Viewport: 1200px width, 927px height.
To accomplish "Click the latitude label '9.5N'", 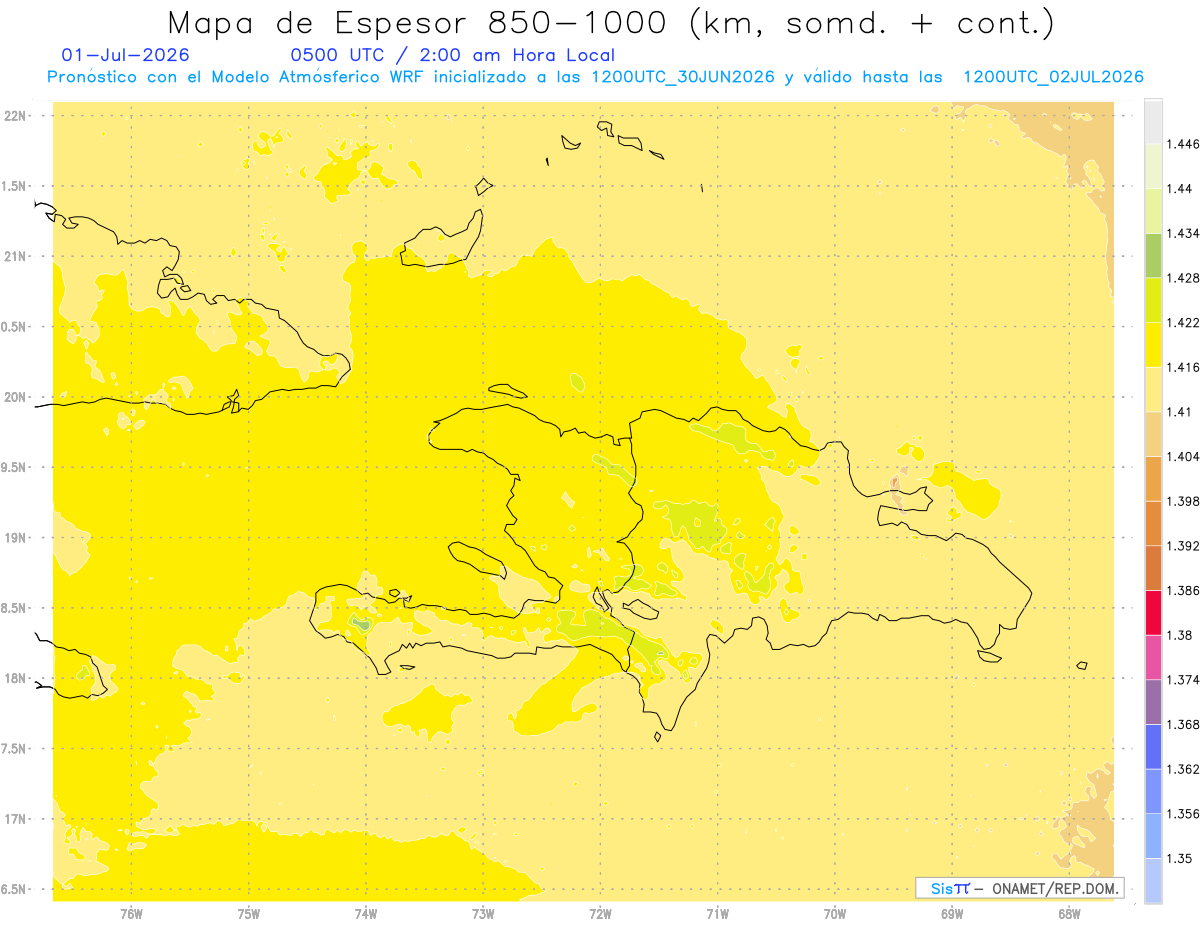I will (x=13, y=467).
